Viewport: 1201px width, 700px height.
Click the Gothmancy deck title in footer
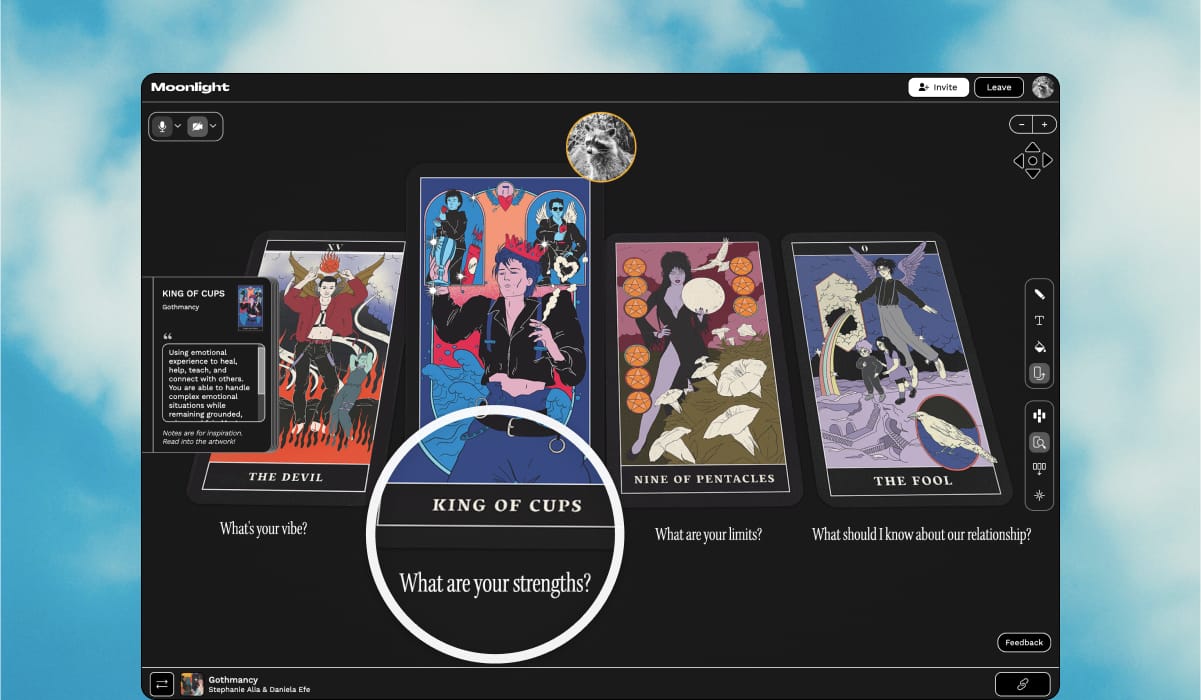(x=232, y=678)
